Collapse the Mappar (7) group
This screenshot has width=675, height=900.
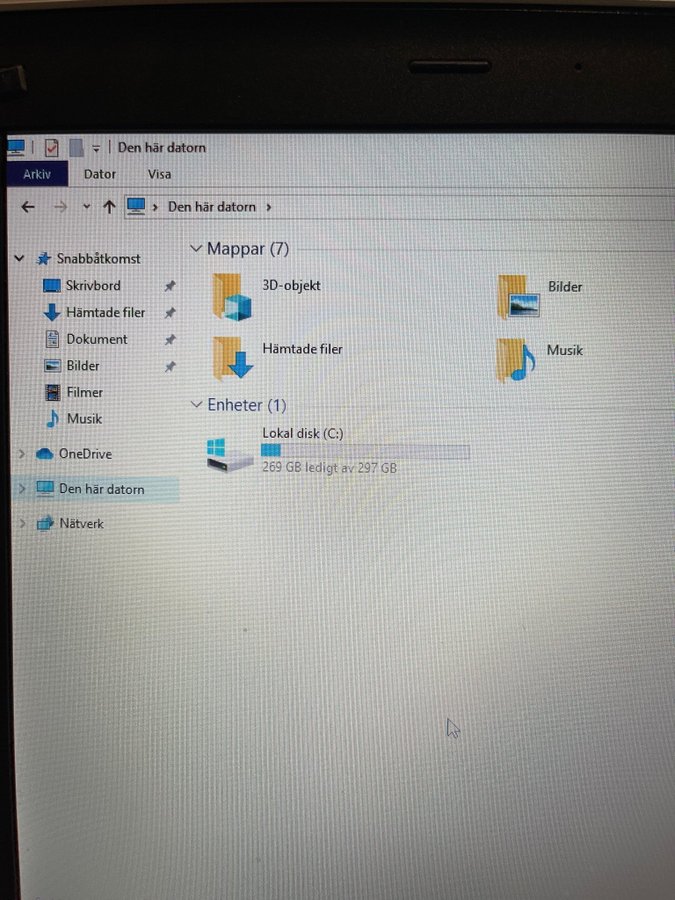[196, 249]
